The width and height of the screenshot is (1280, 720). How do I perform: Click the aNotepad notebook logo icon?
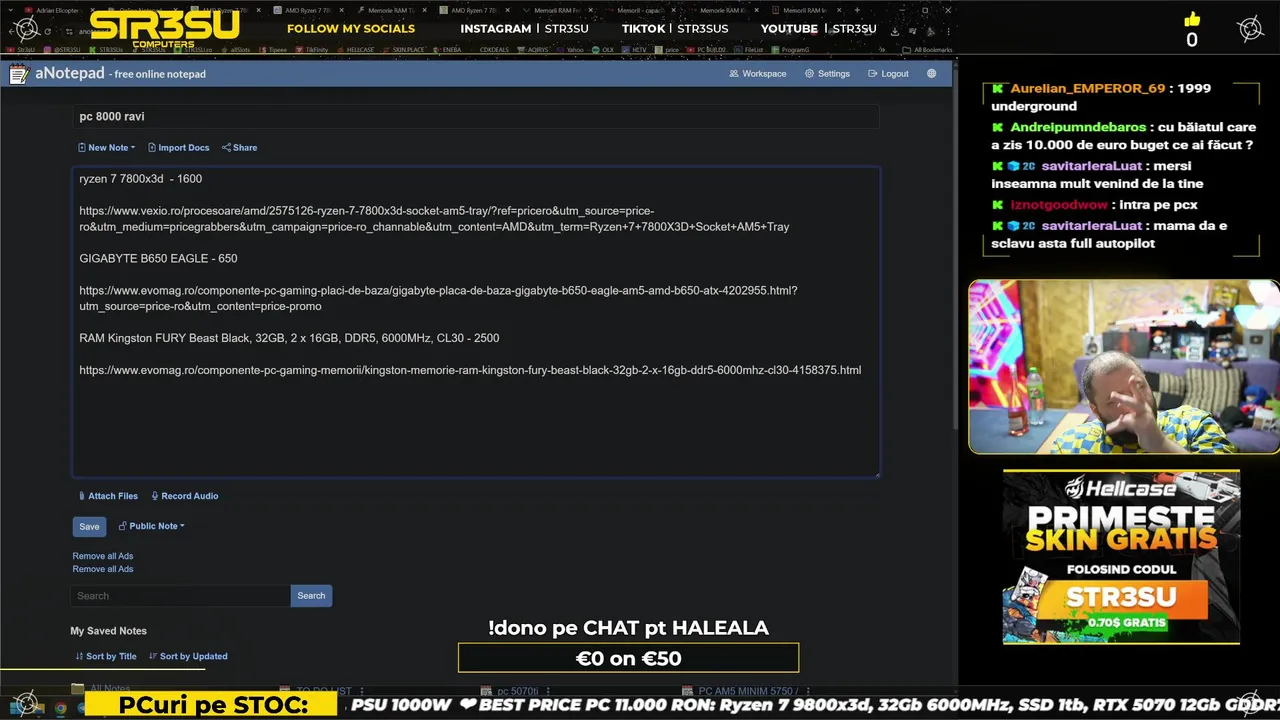point(18,74)
